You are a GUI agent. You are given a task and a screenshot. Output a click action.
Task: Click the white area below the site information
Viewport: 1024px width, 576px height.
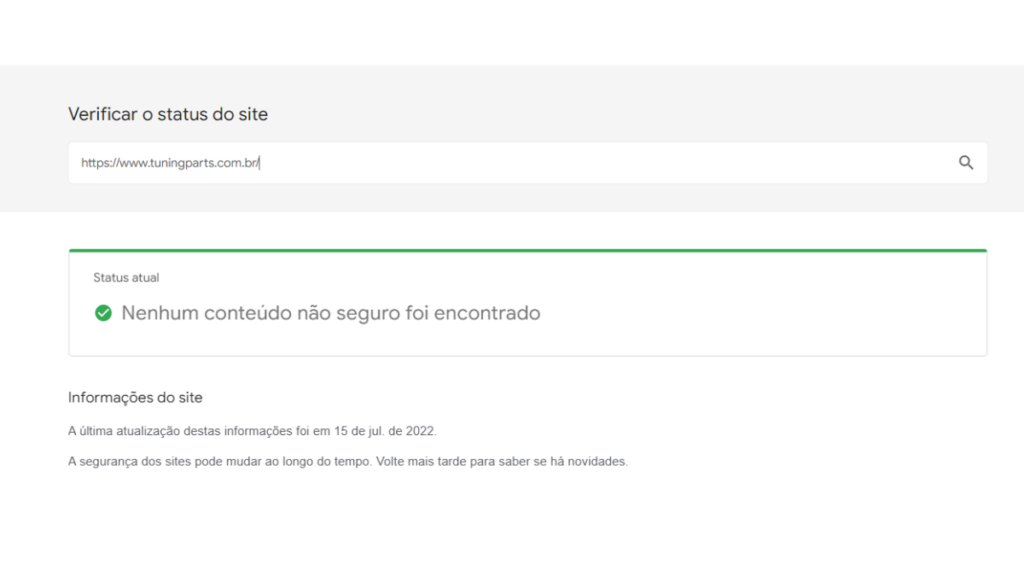512,520
